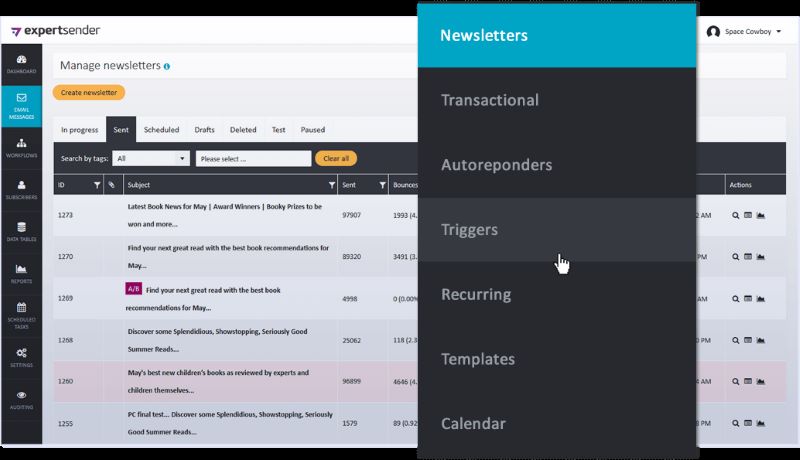Open the Dashboard sidebar icon

click(x=21, y=64)
